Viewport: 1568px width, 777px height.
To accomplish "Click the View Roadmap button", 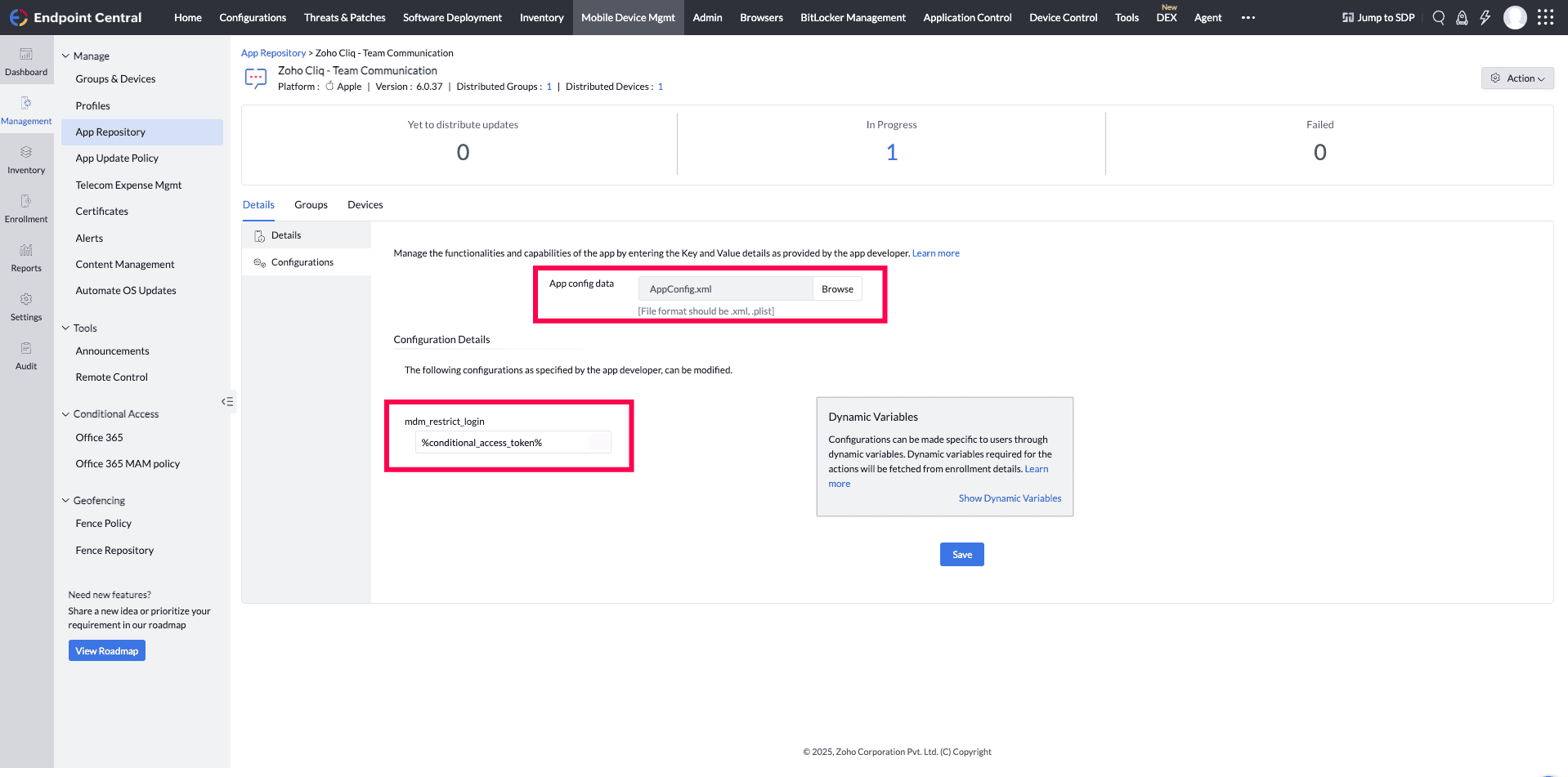I will click(x=107, y=651).
